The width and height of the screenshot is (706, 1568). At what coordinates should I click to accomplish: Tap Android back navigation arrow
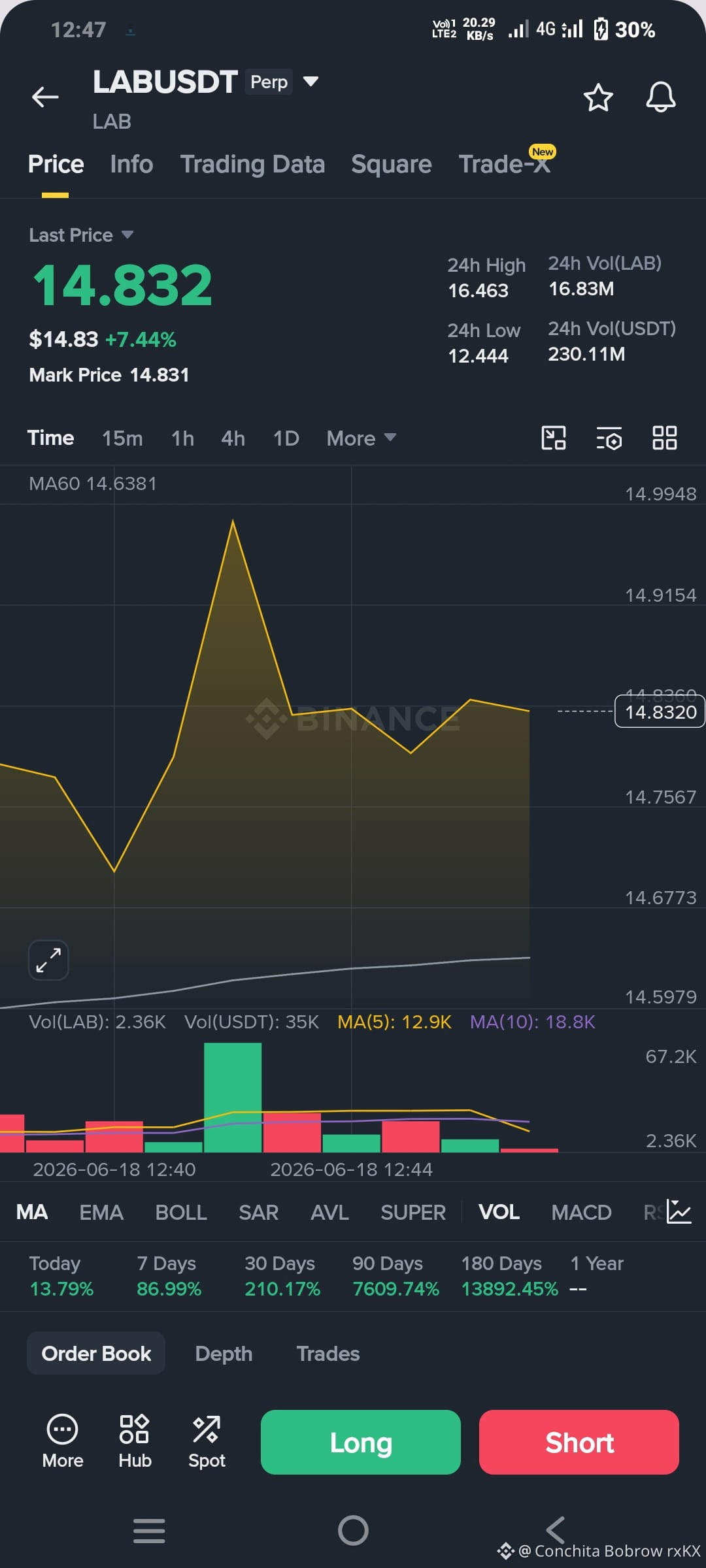point(556,1530)
